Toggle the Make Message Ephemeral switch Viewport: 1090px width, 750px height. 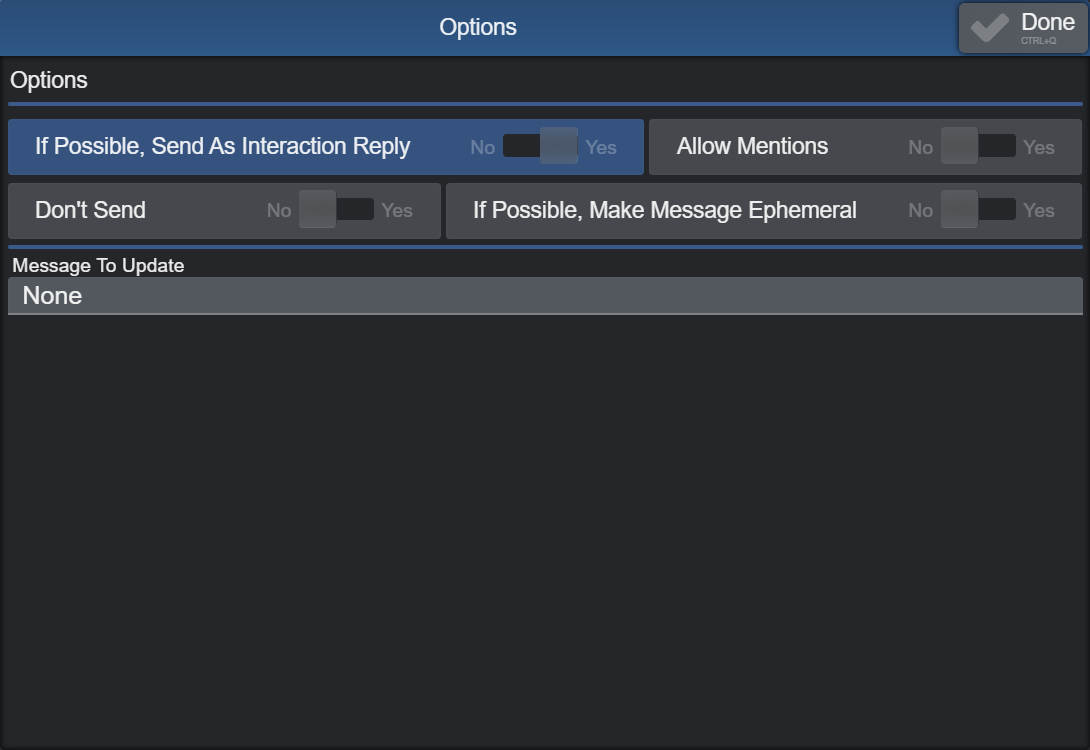[x=978, y=210]
